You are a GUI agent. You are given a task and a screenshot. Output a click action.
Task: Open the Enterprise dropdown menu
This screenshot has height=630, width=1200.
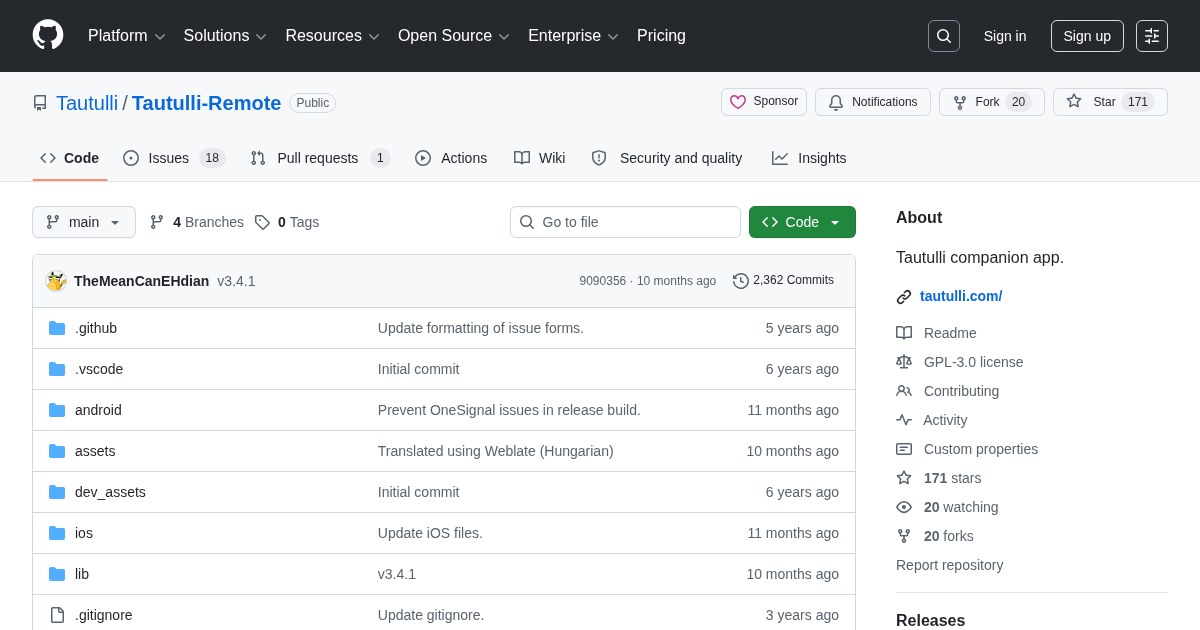(573, 36)
